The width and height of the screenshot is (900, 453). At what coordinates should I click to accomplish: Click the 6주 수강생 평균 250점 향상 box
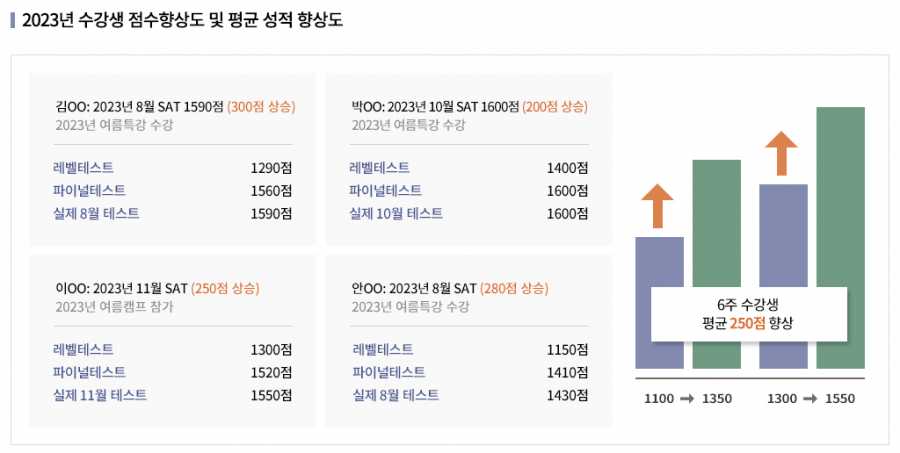[x=748, y=314]
